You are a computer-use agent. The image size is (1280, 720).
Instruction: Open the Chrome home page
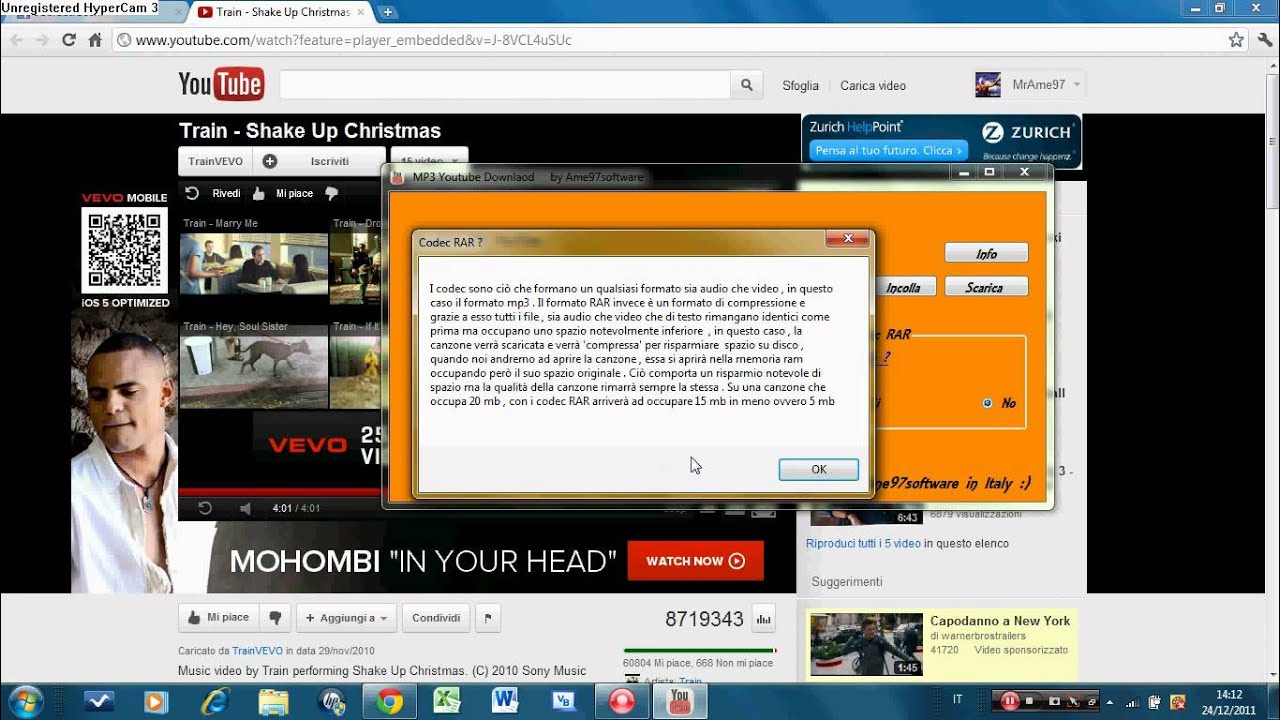[x=95, y=40]
